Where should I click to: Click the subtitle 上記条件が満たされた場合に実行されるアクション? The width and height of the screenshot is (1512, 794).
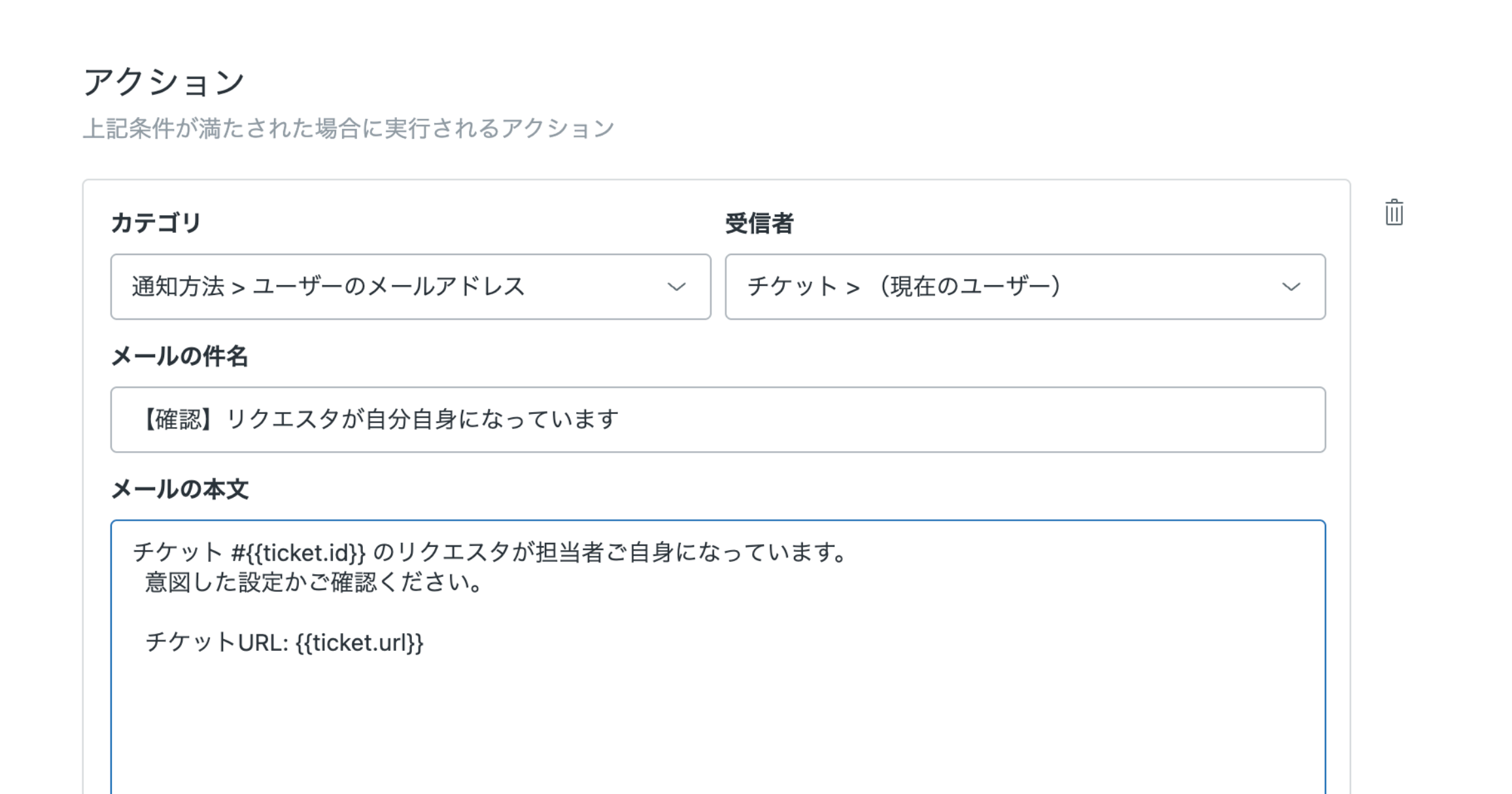(349, 128)
